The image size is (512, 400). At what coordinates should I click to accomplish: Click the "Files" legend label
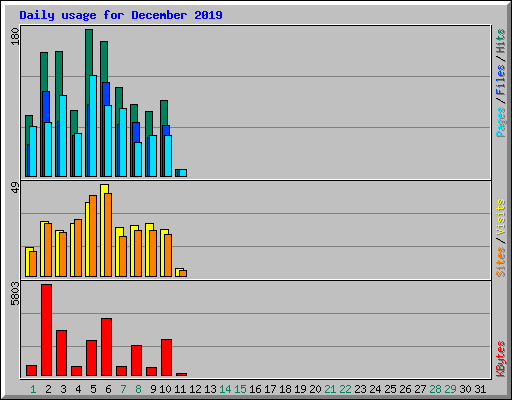[x=500, y=79]
